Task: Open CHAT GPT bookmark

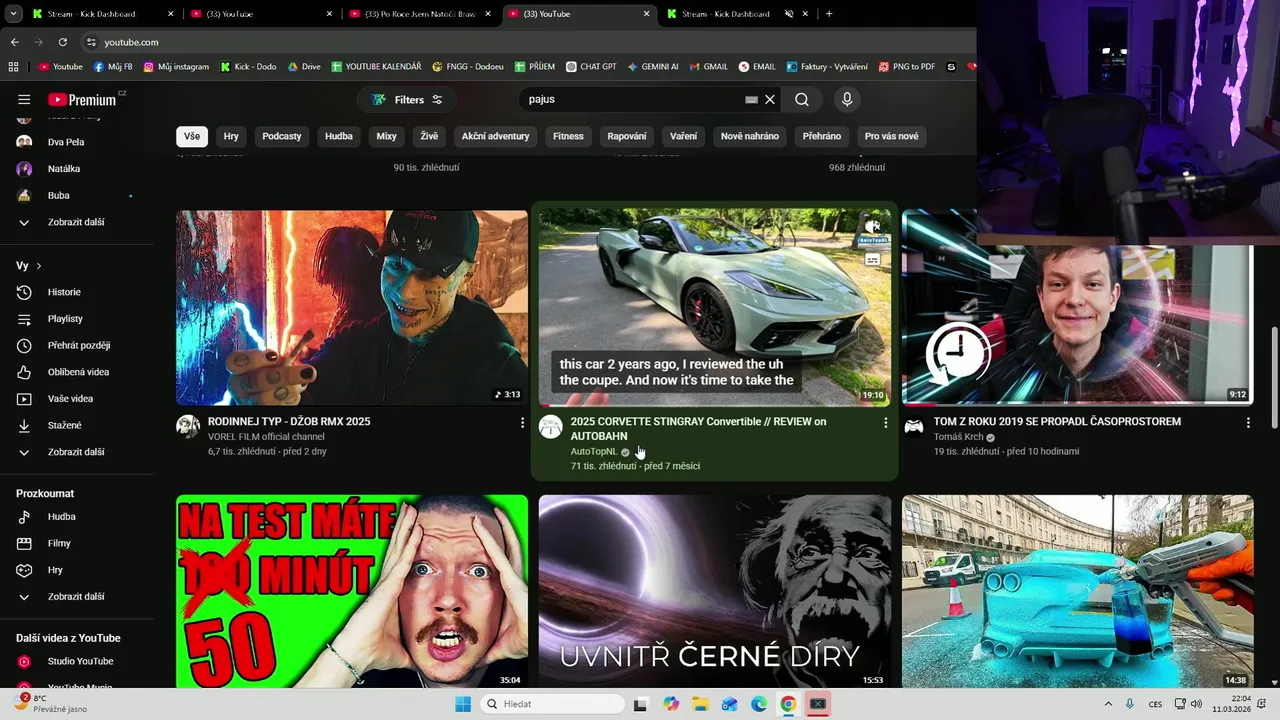Action: [x=591, y=67]
